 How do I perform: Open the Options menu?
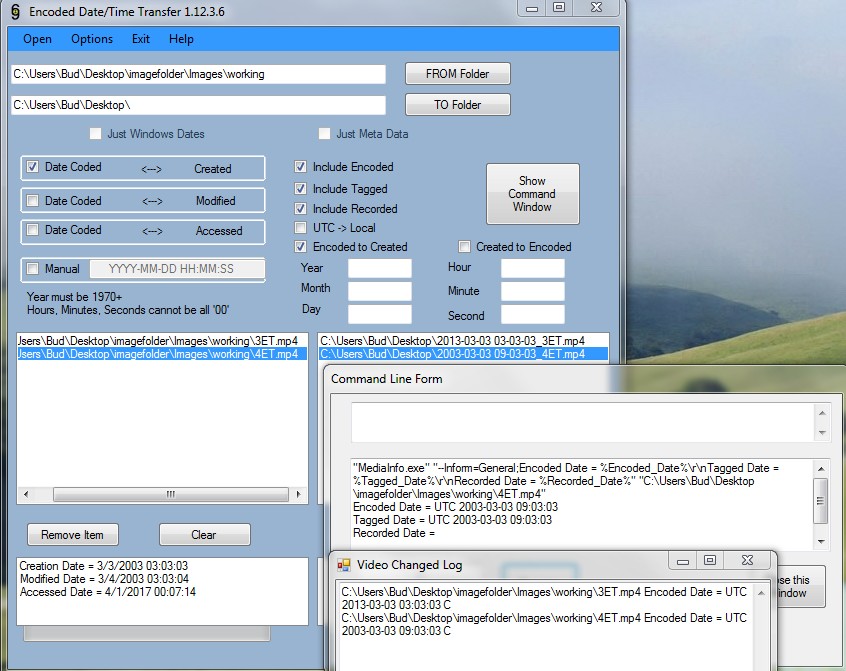click(91, 39)
